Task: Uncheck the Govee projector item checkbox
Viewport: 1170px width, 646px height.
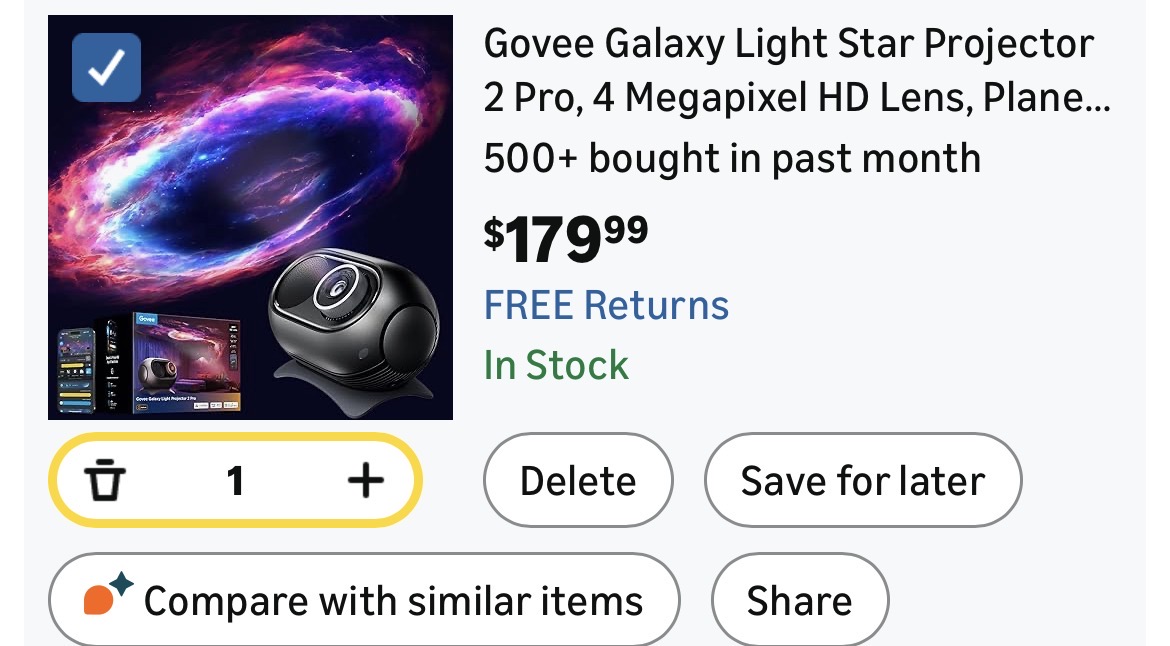Action: tap(106, 68)
